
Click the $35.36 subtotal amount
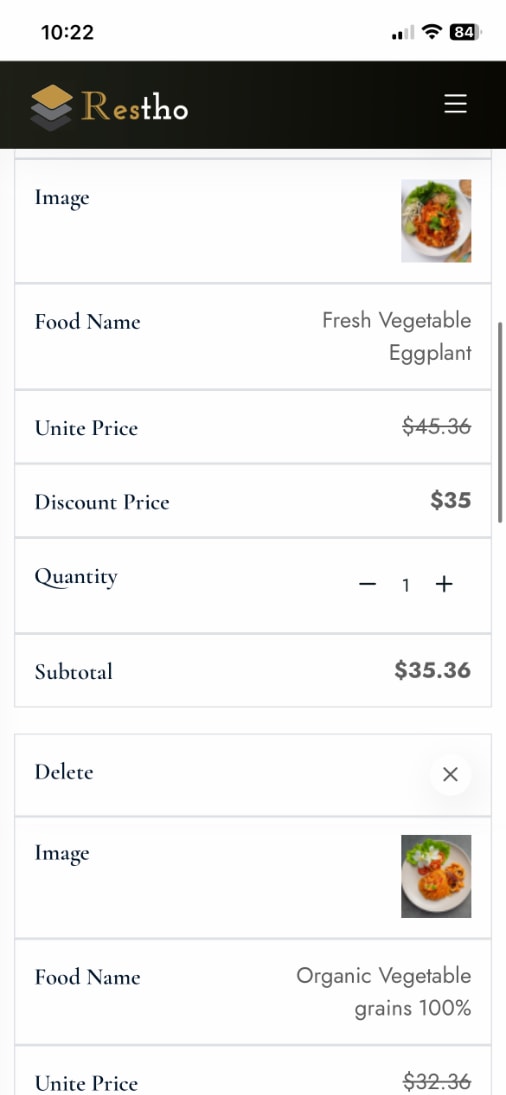click(x=433, y=670)
